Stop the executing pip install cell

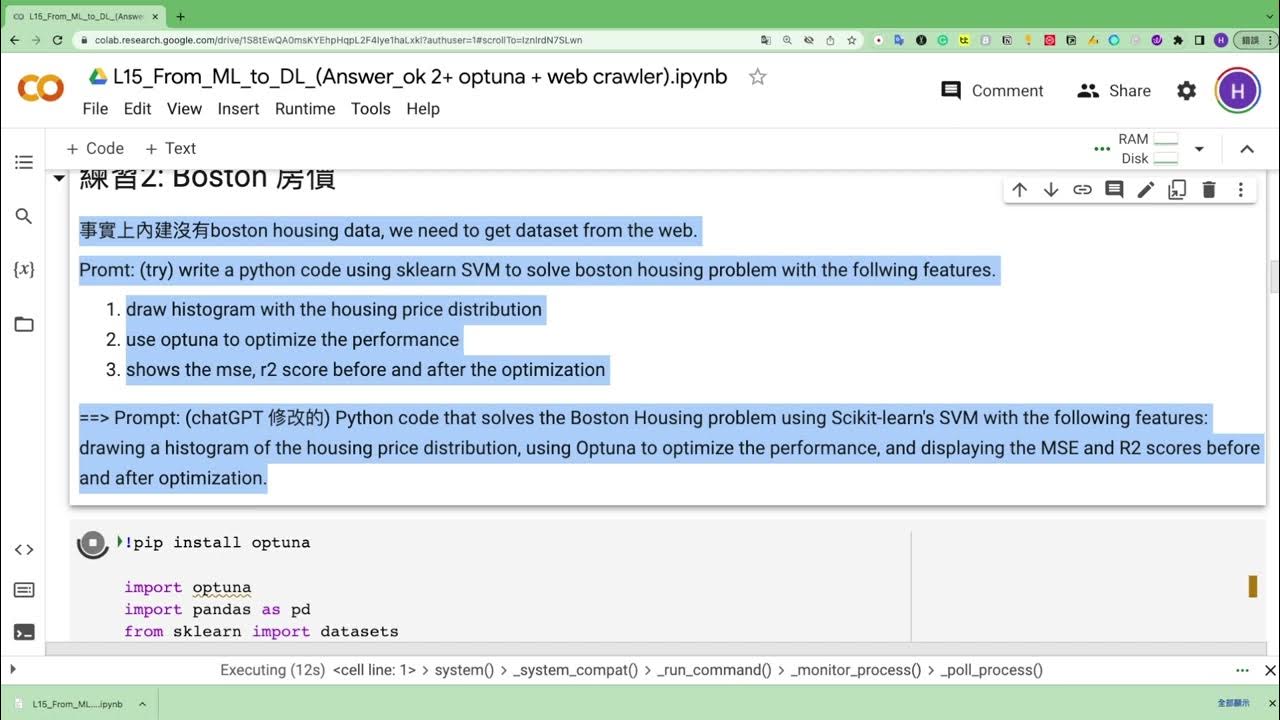pyautogui.click(x=93, y=543)
